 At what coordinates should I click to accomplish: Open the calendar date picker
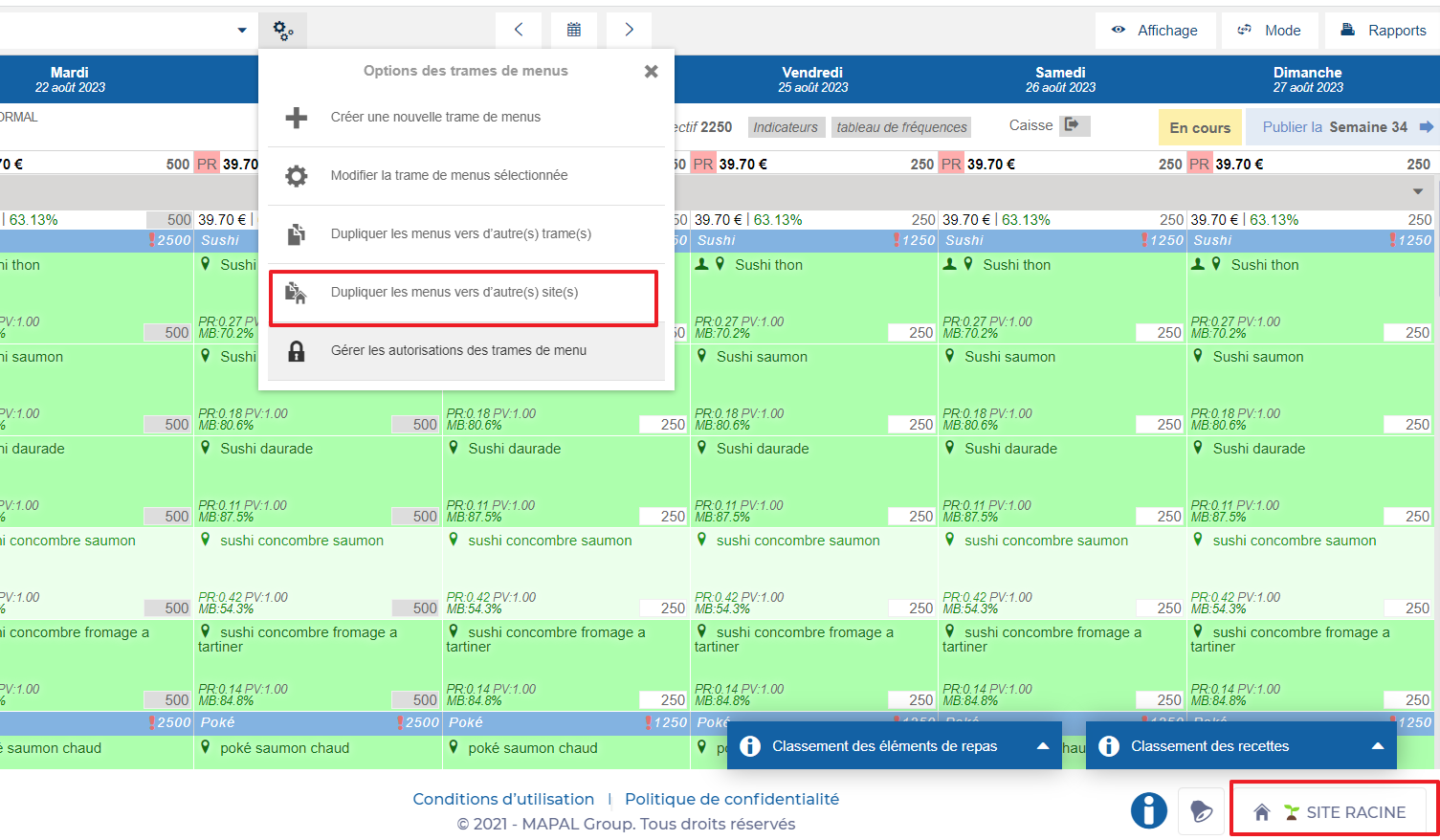(574, 30)
